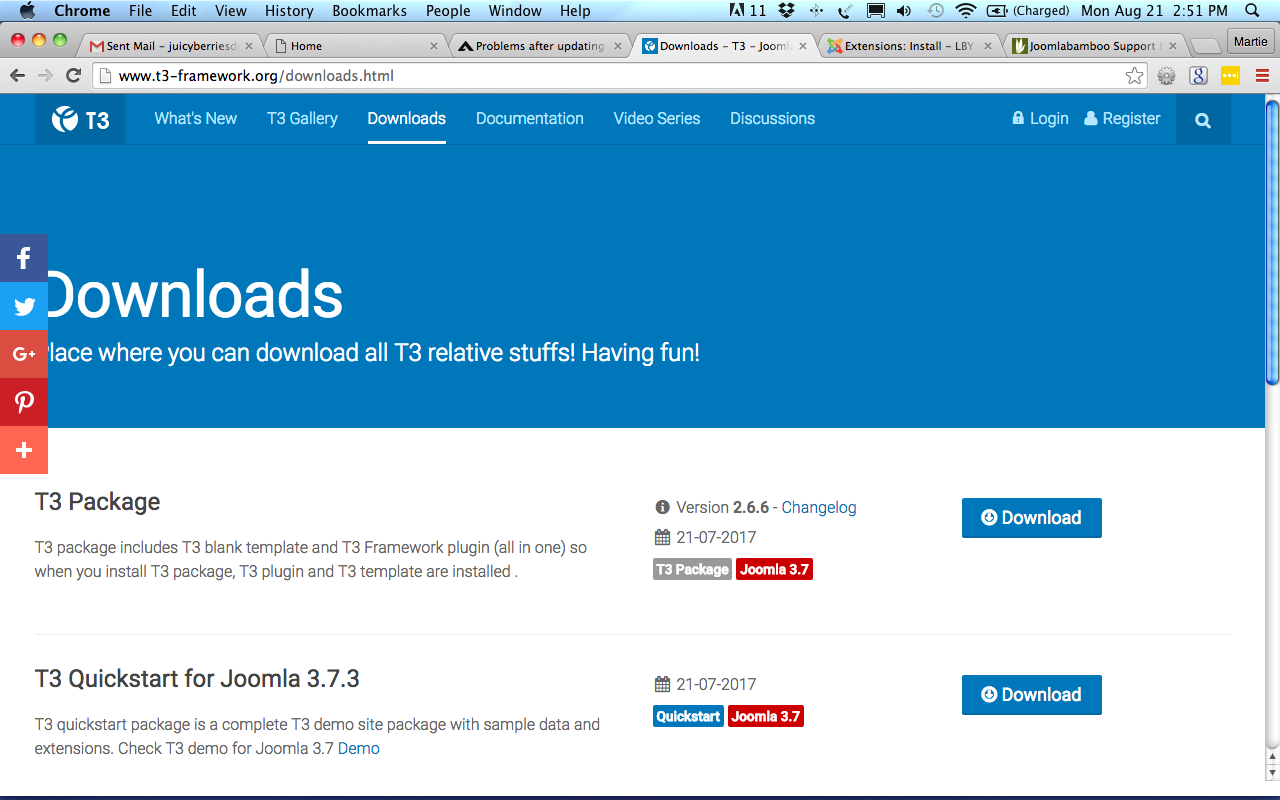The height and width of the screenshot is (800, 1280).
Task: Share on Google Plus sidebar icon
Action: (x=24, y=354)
